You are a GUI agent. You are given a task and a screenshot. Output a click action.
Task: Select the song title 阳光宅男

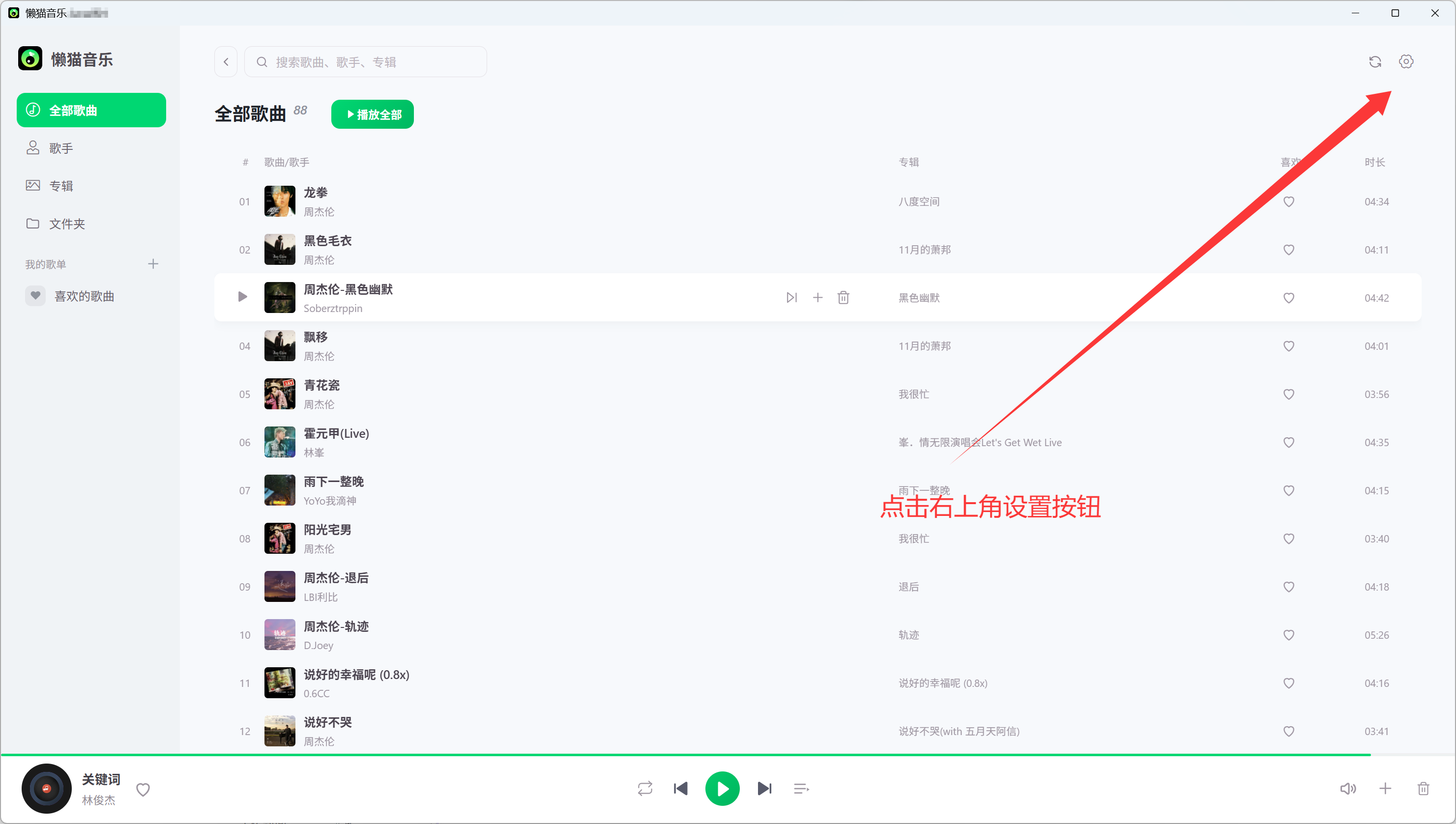pyautogui.click(x=327, y=530)
